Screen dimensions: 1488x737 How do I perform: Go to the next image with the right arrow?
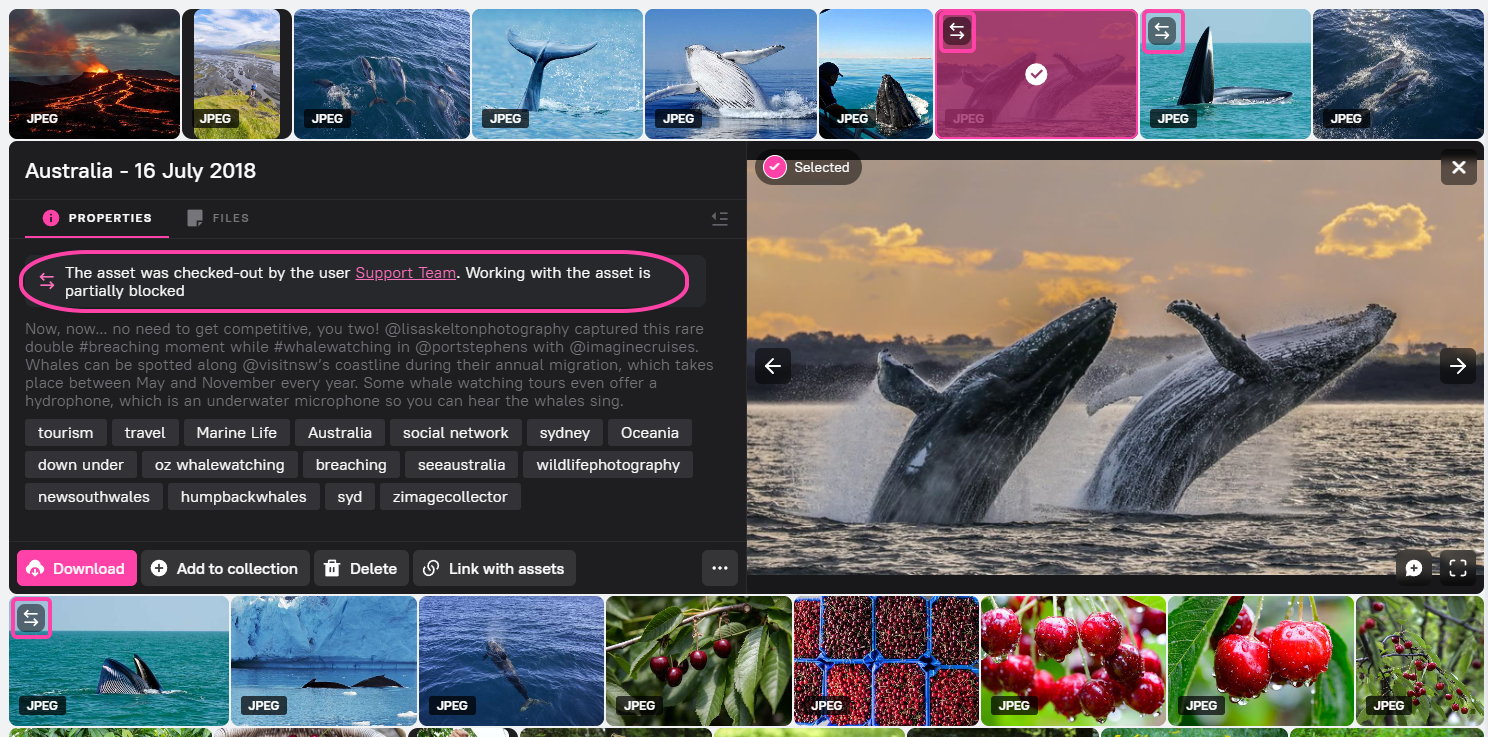[1458, 366]
